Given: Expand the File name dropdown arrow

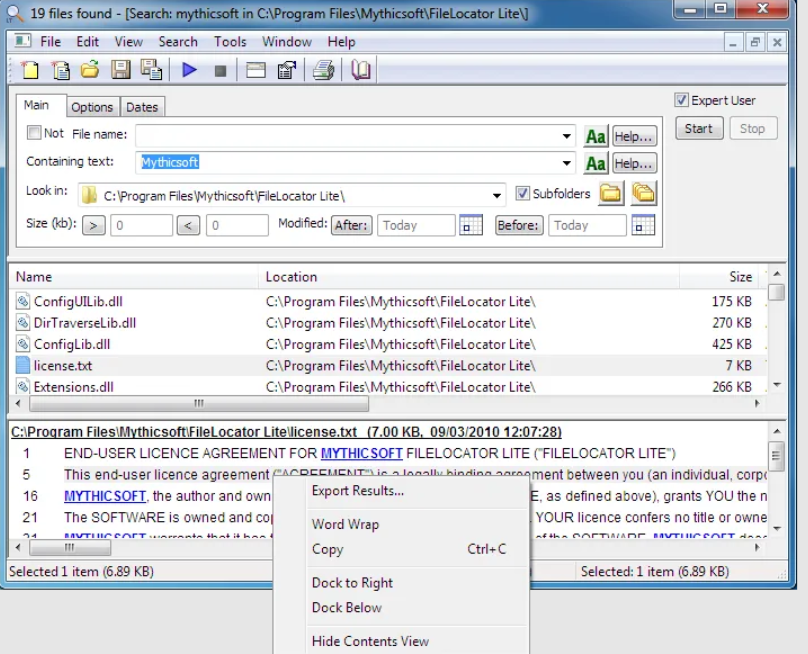Looking at the screenshot, I should click(x=566, y=137).
